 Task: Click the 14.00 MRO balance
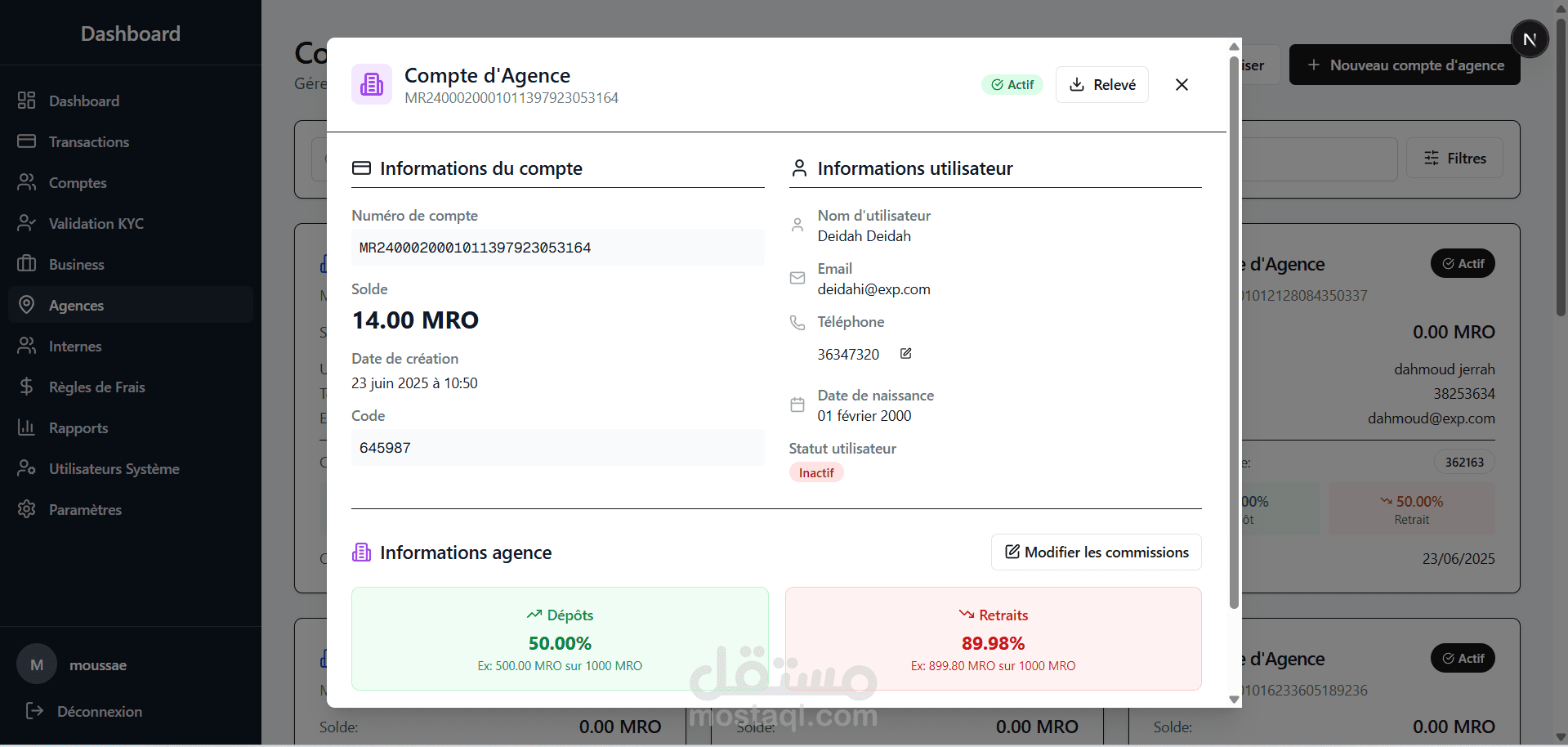pos(415,320)
